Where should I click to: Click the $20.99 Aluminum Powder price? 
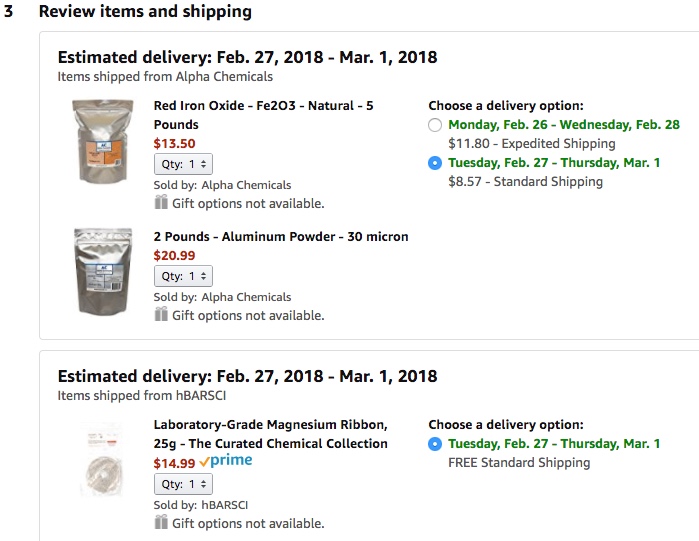(174, 256)
